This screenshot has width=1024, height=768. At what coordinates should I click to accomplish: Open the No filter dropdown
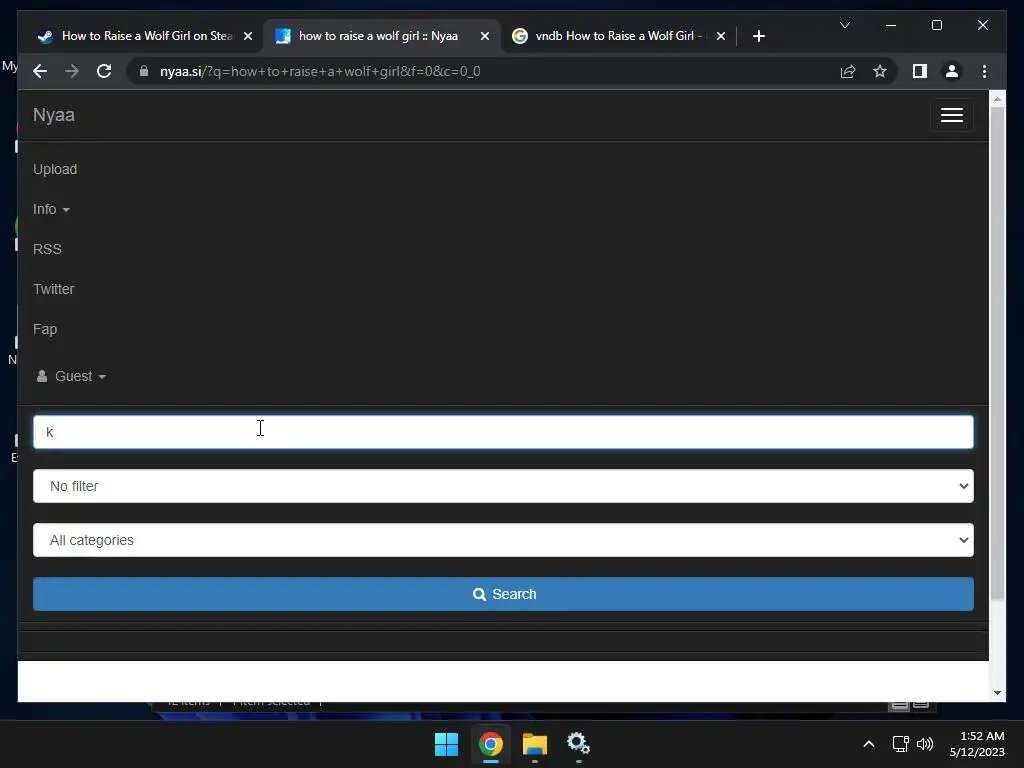pos(503,486)
